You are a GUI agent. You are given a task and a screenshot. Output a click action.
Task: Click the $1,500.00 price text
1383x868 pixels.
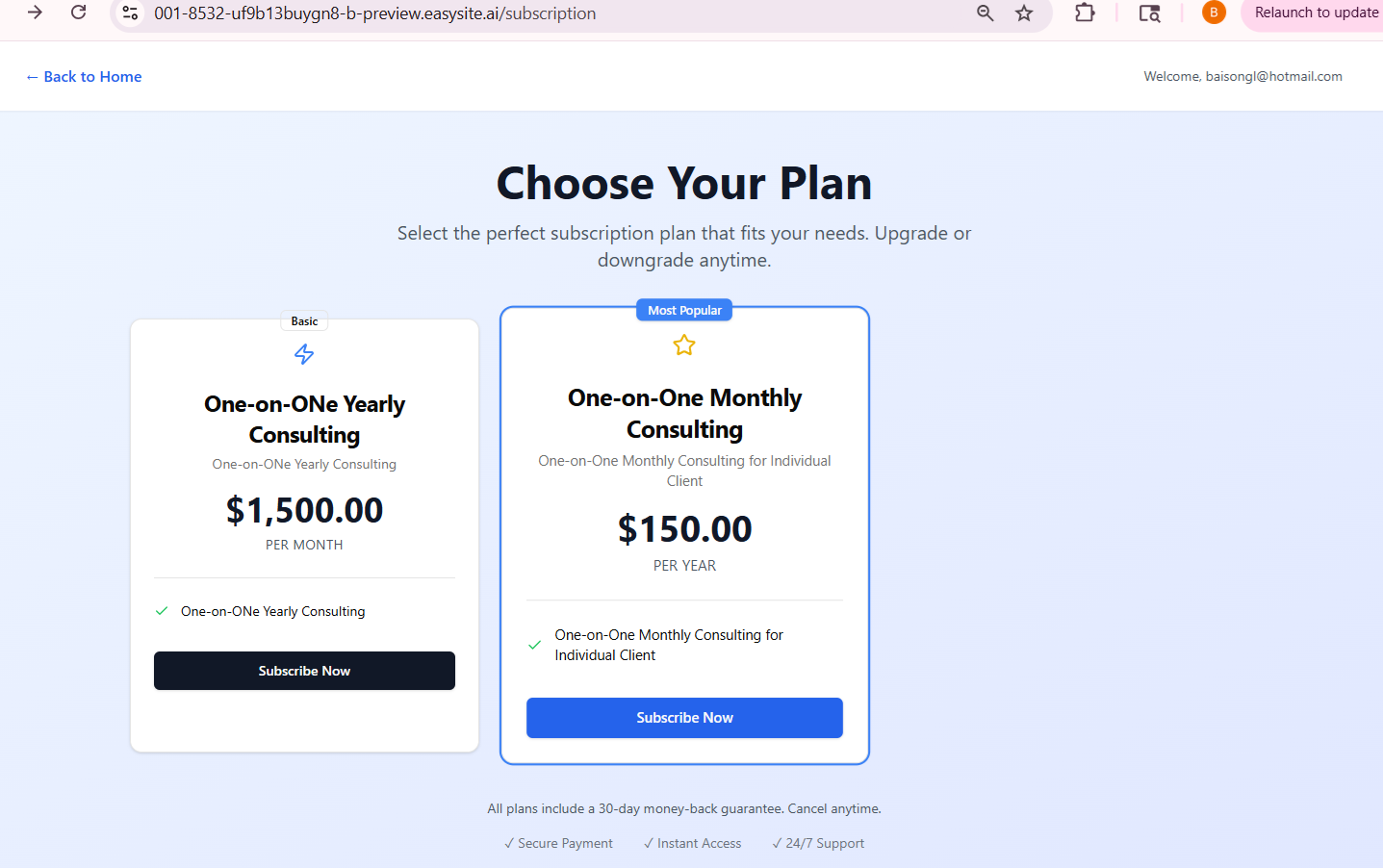pyautogui.click(x=304, y=510)
